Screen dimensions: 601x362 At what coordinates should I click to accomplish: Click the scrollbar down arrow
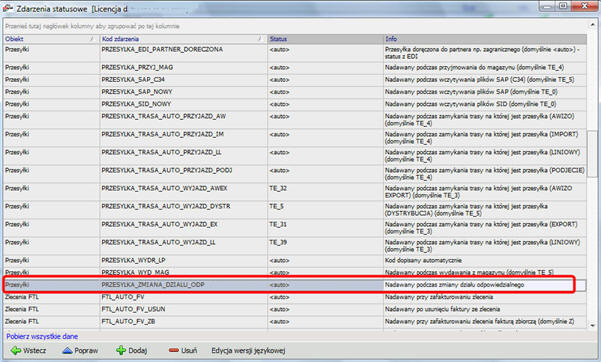(593, 325)
